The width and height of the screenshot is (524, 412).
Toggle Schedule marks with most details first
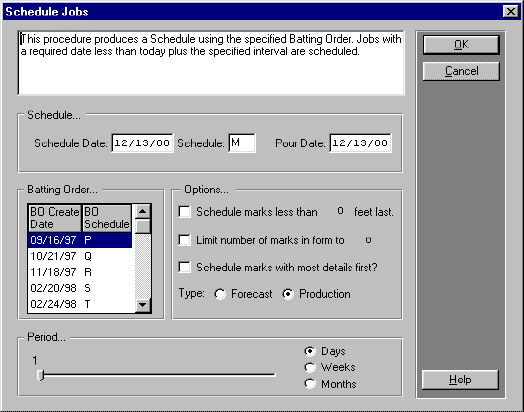click(x=184, y=267)
